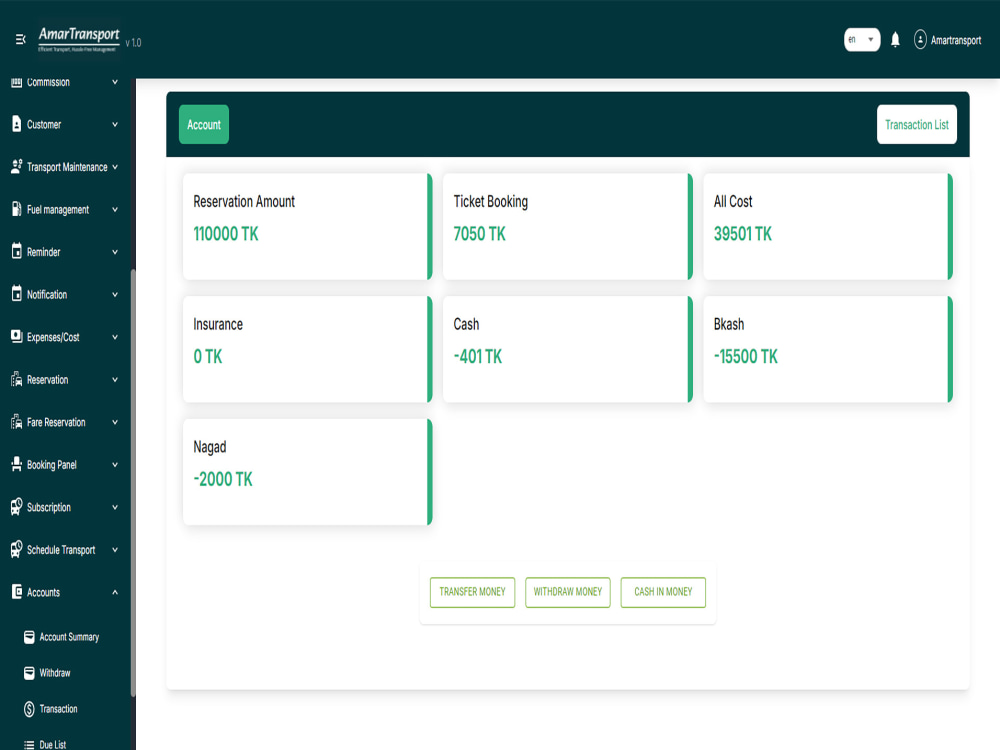The width and height of the screenshot is (1000, 750).
Task: Open the Transaction List button
Action: point(916,124)
